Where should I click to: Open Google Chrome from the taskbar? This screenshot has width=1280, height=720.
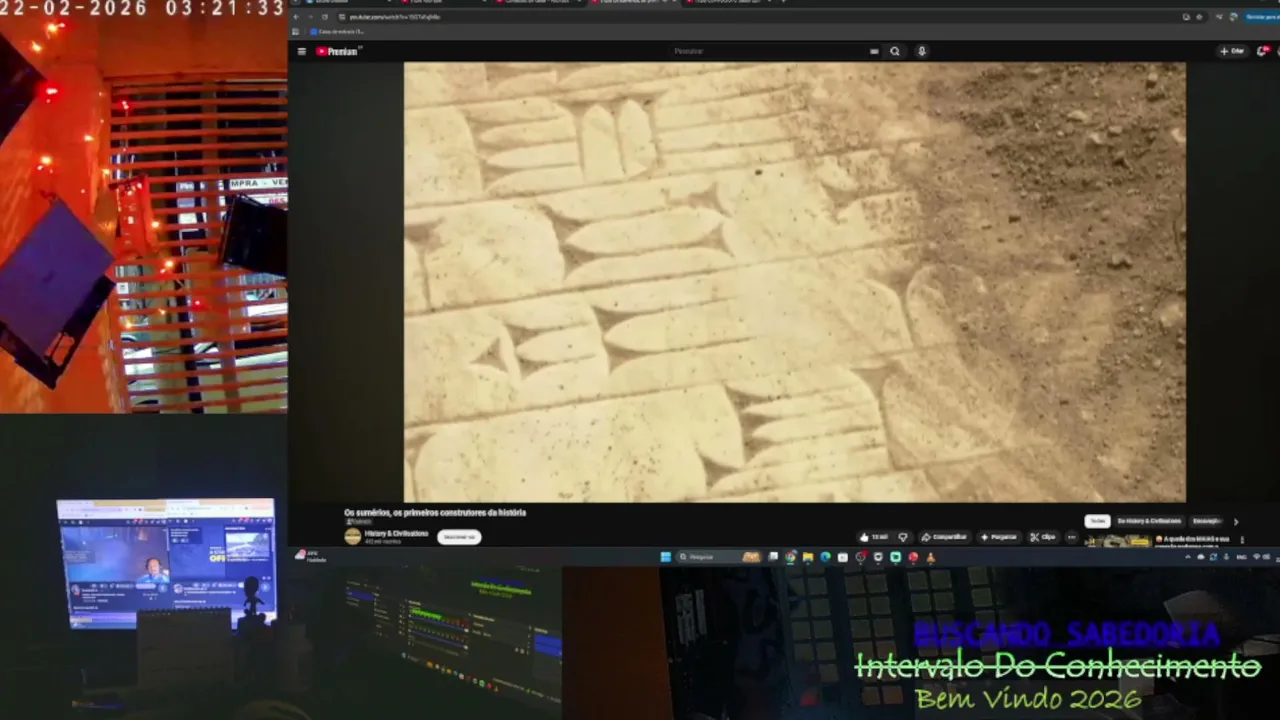(790, 557)
